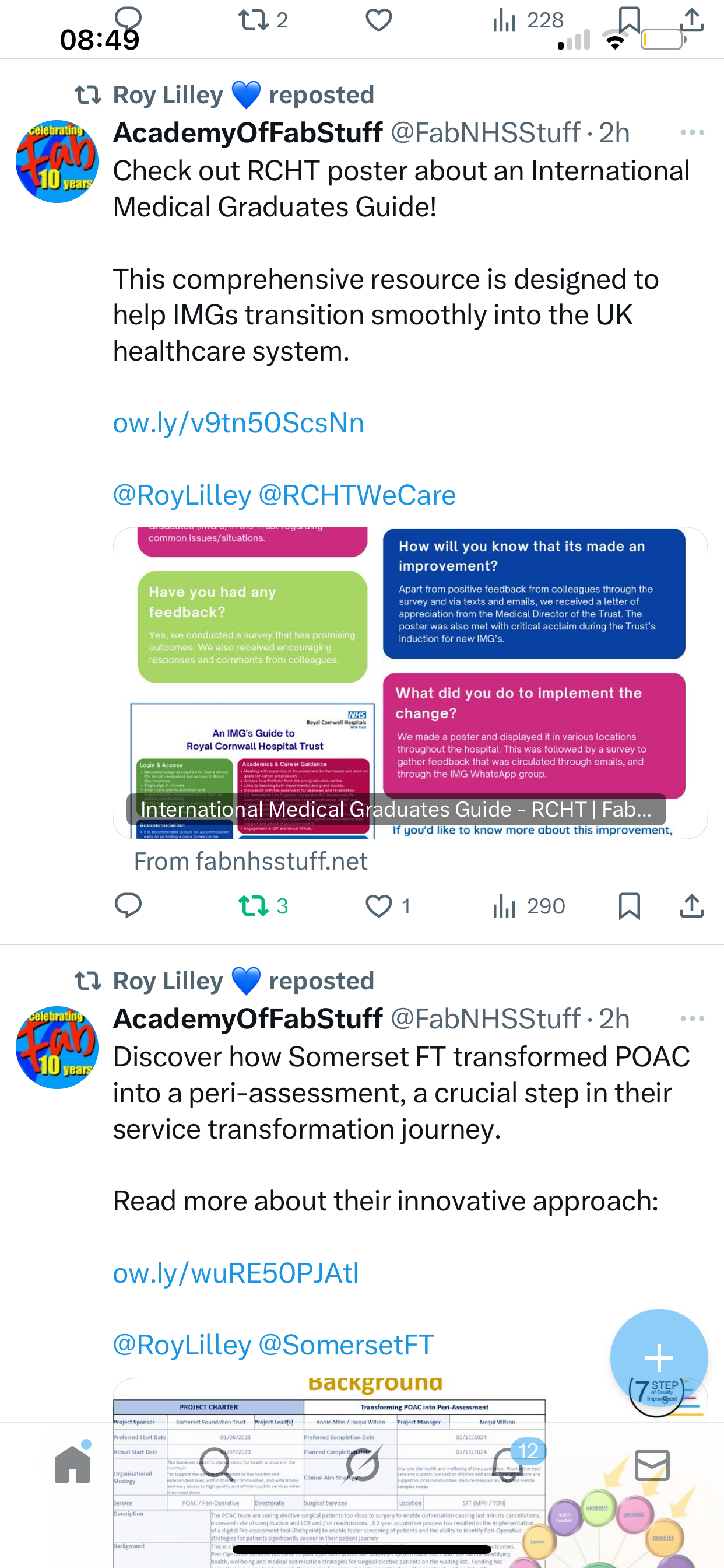Open the @SomersetFT profile mention
Screen dimensions: 724x1568
[x=346, y=1345]
